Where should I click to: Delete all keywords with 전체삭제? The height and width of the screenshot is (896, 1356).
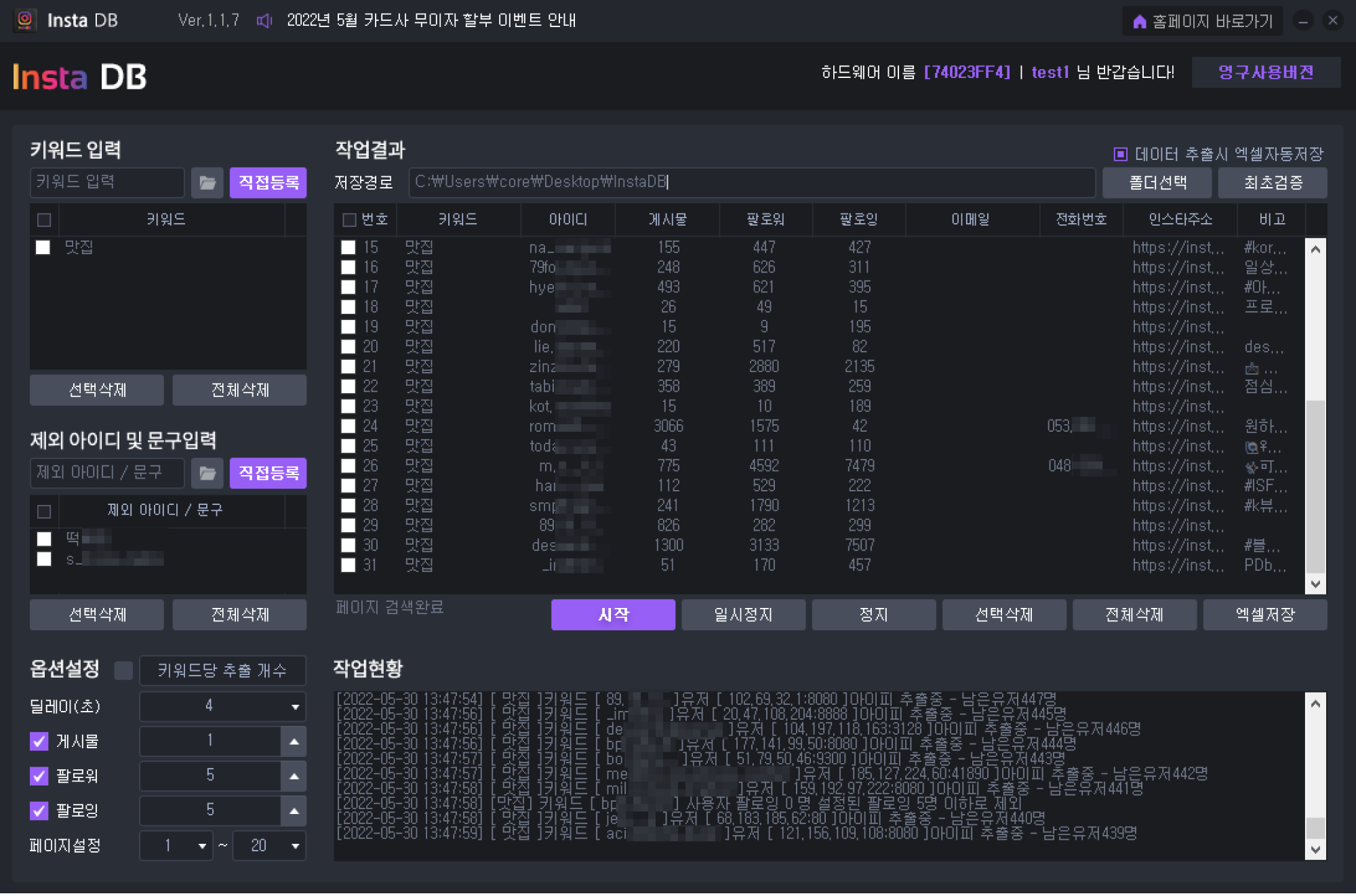point(240,390)
